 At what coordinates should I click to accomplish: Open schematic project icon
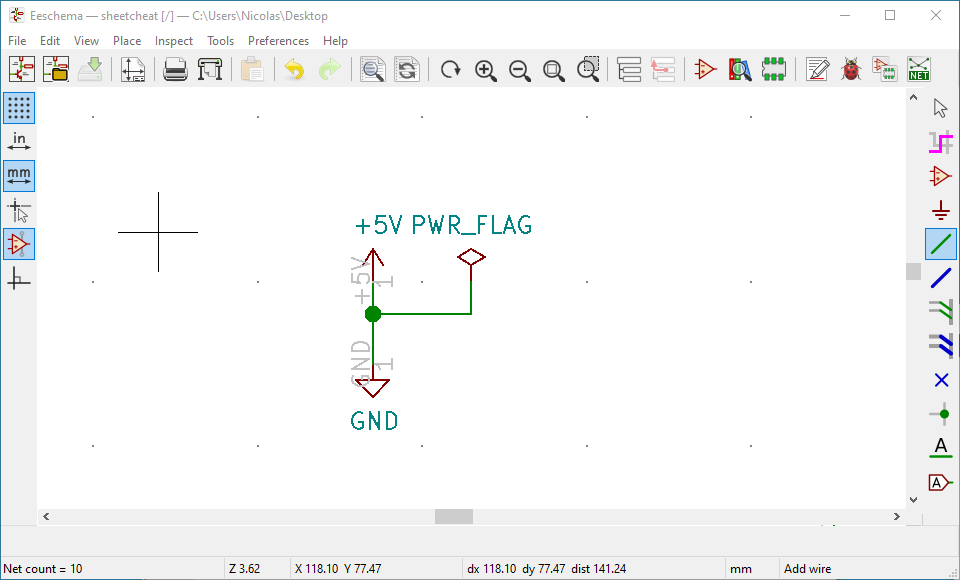(x=56, y=69)
